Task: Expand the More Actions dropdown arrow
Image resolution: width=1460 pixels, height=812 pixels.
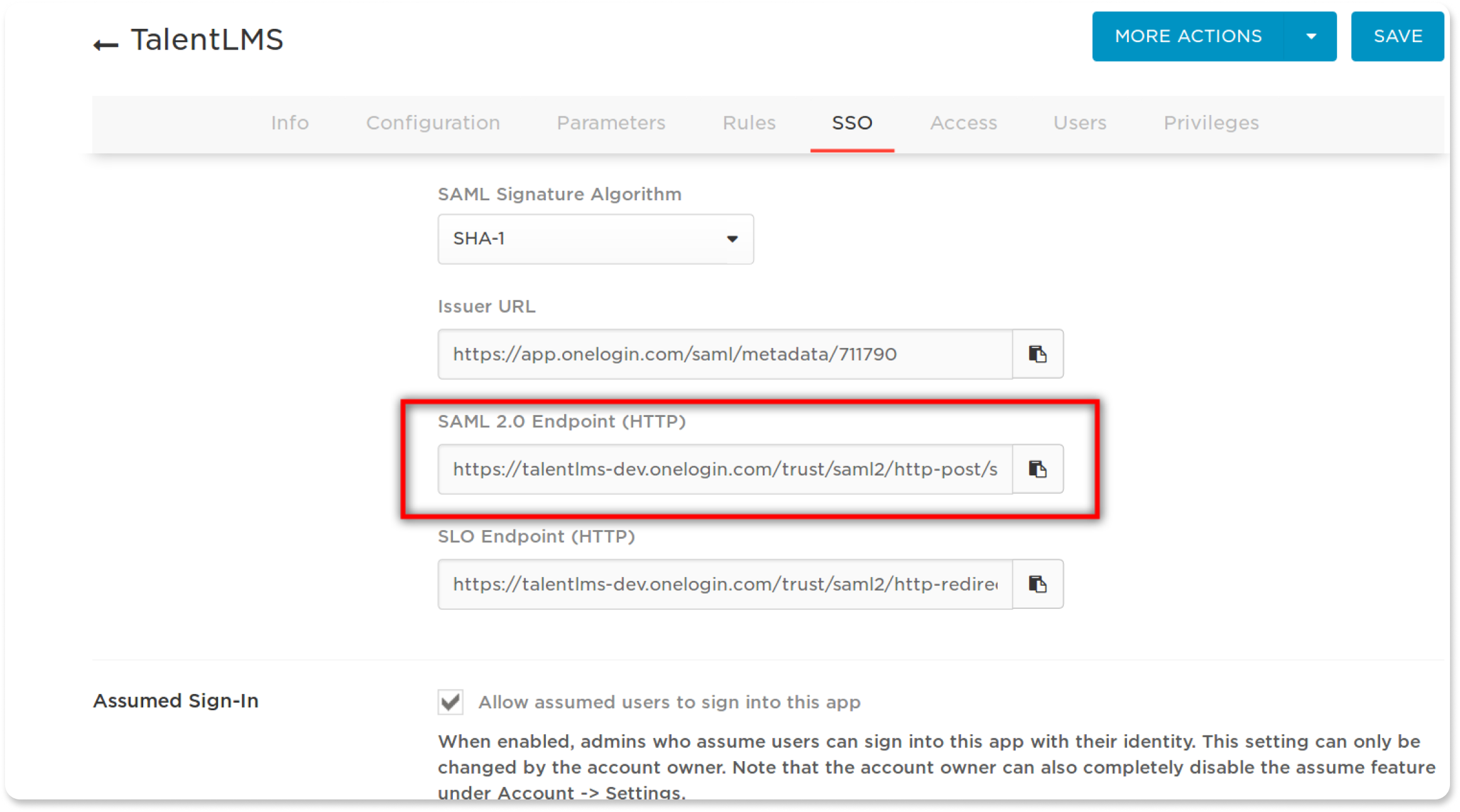Action: pyautogui.click(x=1311, y=36)
